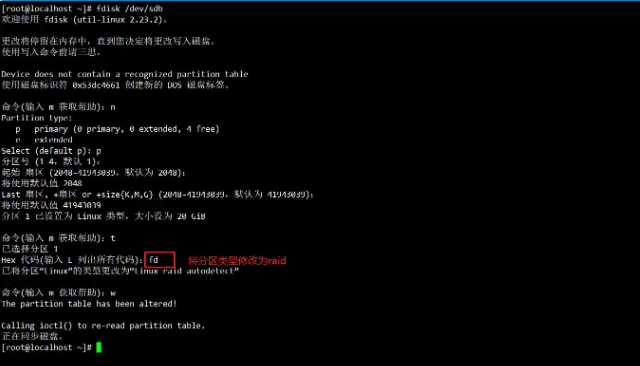Click the line showing size 20 GiB
Screen dimensions: 640x366
click(x=103, y=216)
